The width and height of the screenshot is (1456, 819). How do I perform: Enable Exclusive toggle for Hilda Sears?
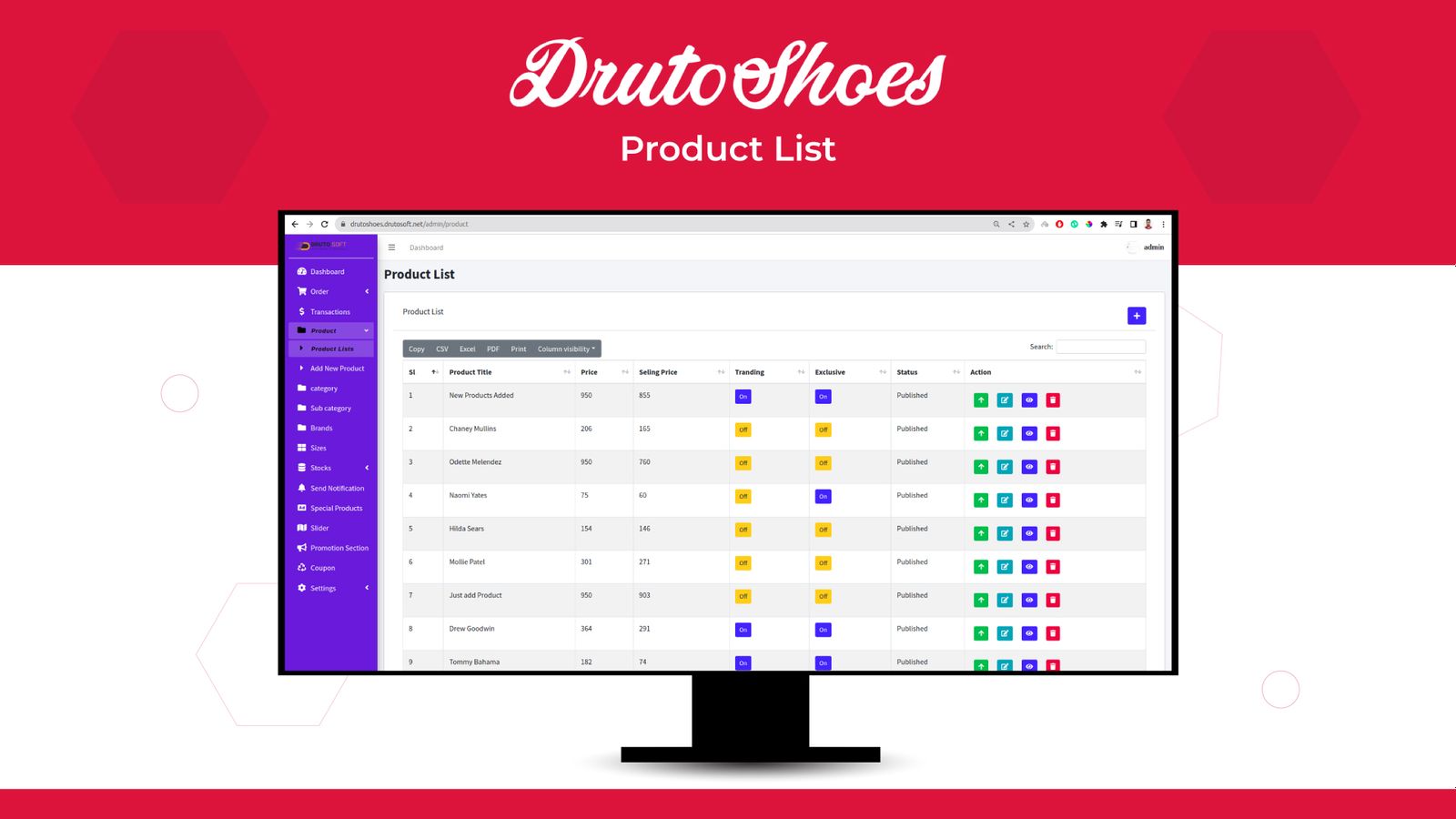point(823,530)
